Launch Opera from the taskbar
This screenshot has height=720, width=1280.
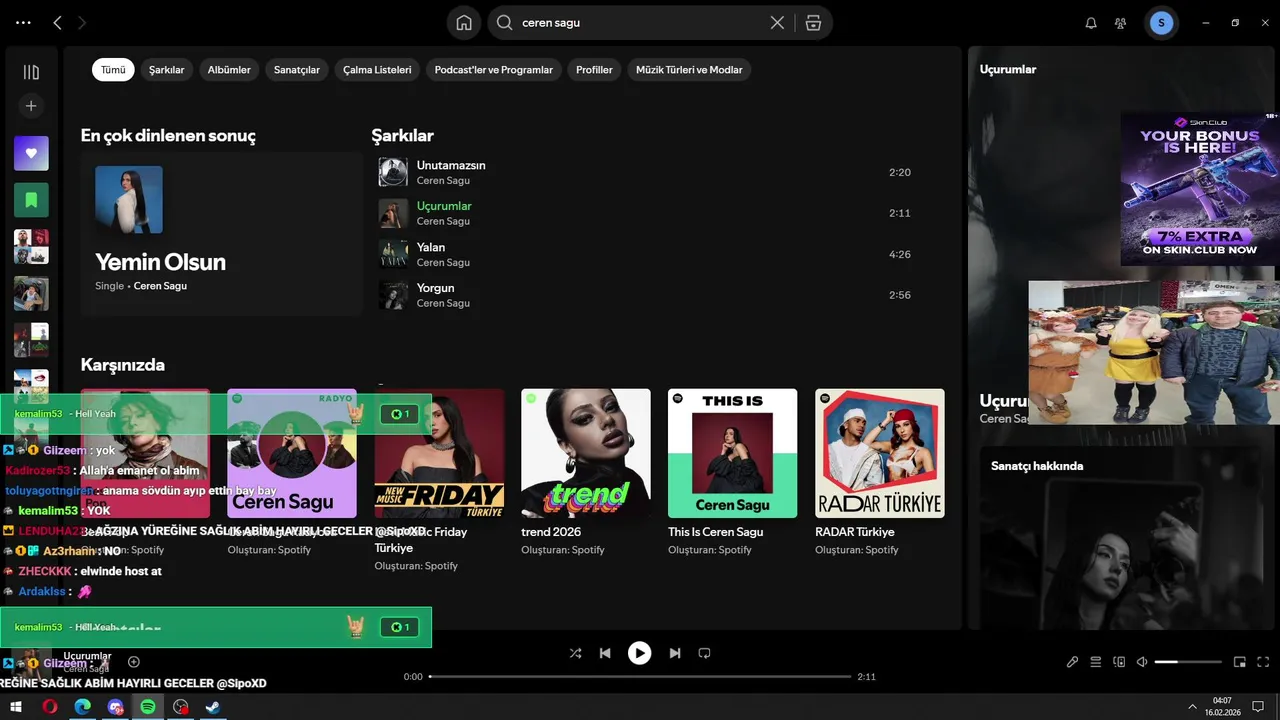pos(50,707)
